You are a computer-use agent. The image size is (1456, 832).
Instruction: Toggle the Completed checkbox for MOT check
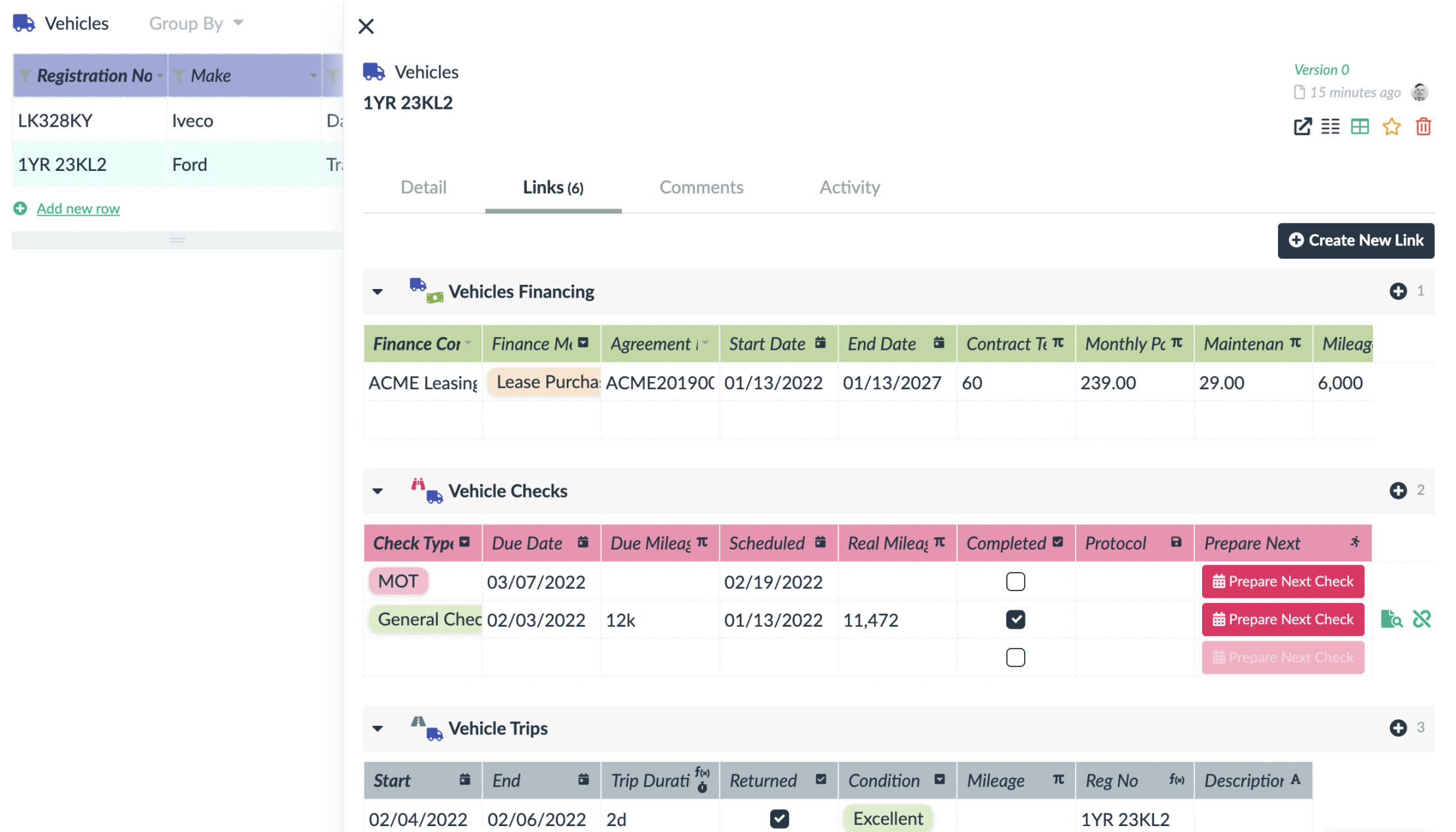[x=1016, y=581]
